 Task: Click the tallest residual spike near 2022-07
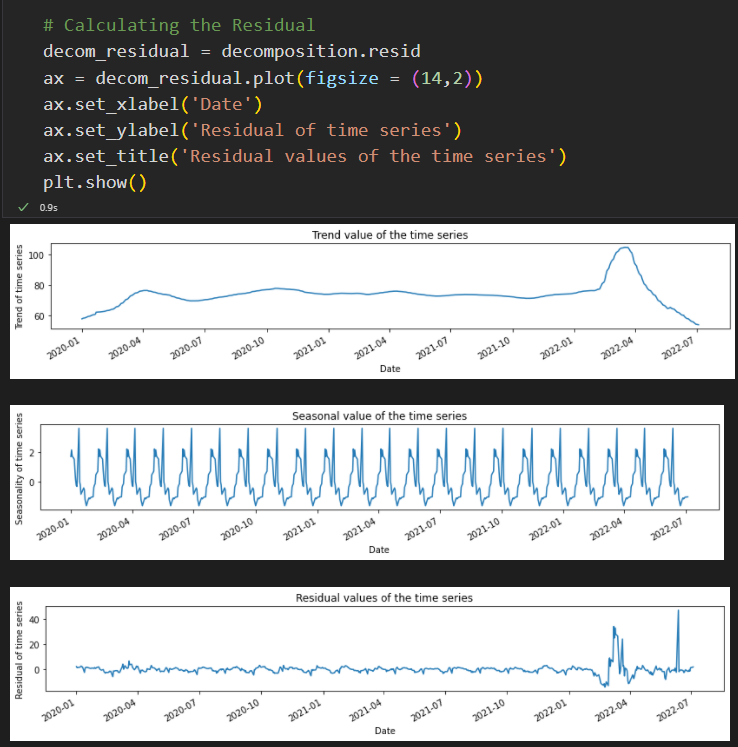(678, 611)
